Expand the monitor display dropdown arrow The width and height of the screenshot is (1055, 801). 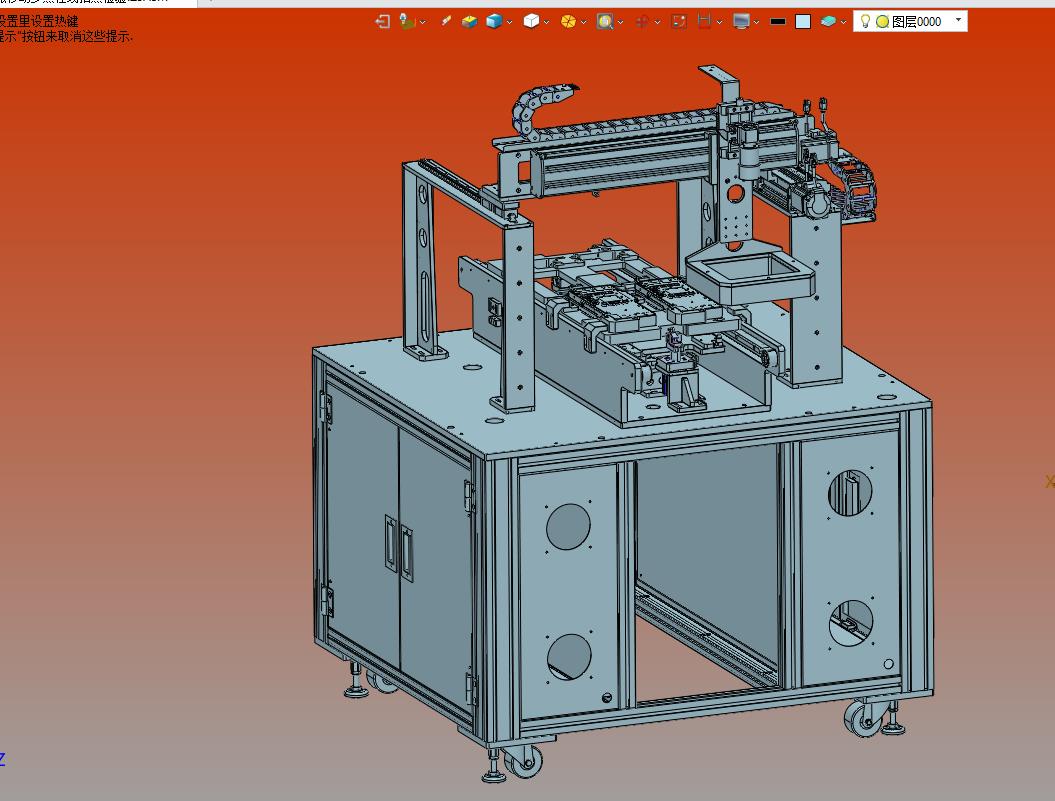tap(756, 22)
